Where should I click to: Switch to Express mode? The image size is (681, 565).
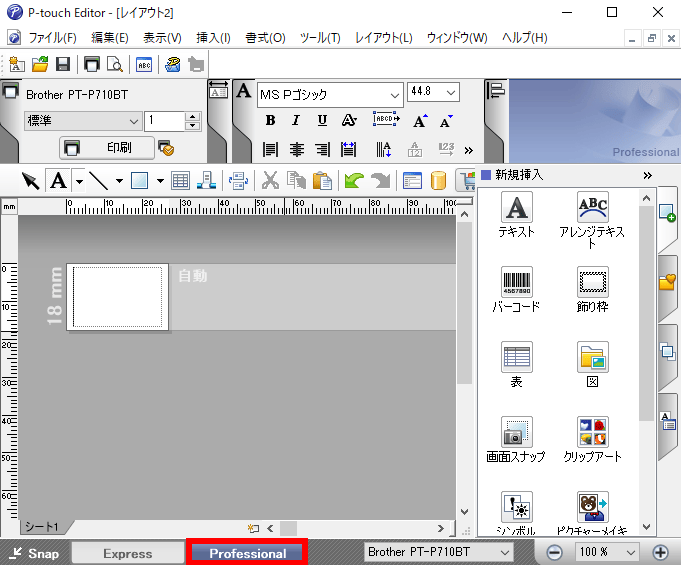(x=128, y=553)
